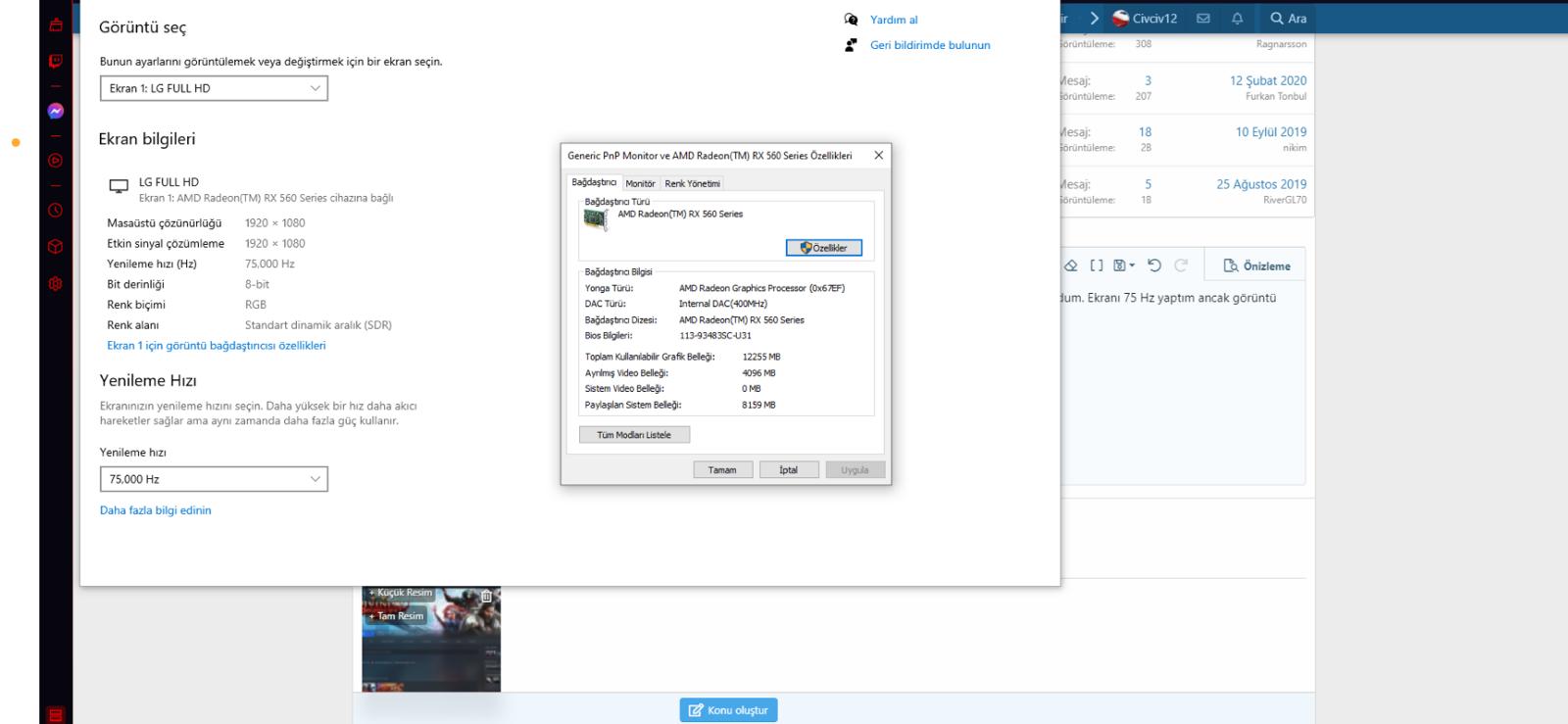The image size is (1568, 724).
Task: Click the greyed Uygula button in the dialog
Action: [x=855, y=470]
